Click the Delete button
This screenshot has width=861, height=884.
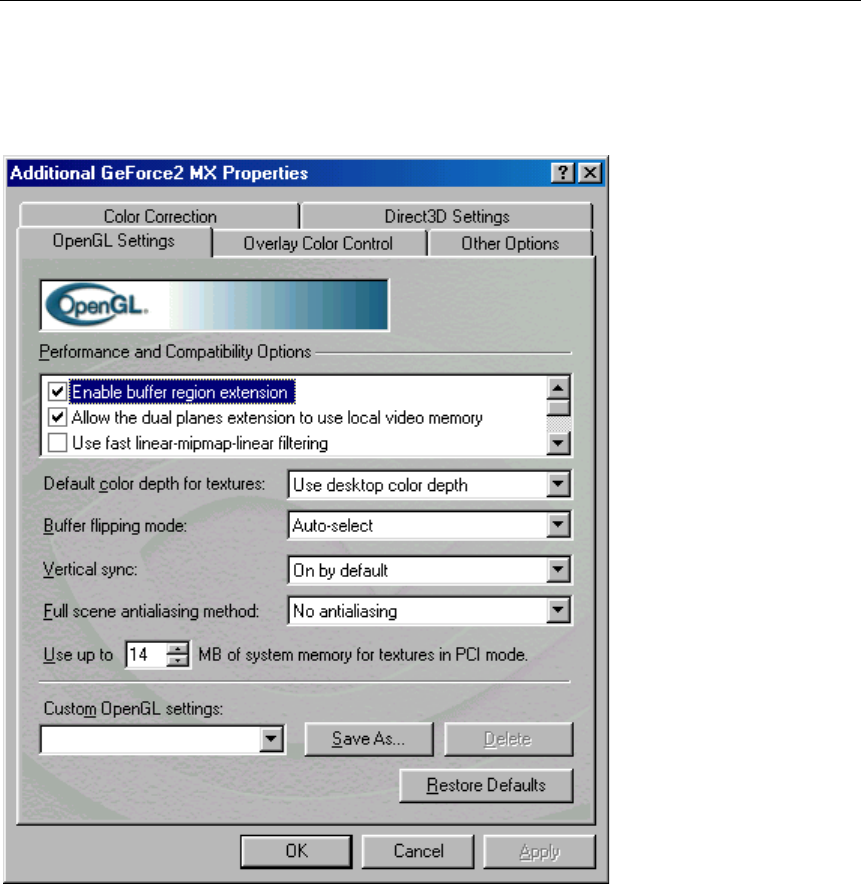pyautogui.click(x=508, y=739)
